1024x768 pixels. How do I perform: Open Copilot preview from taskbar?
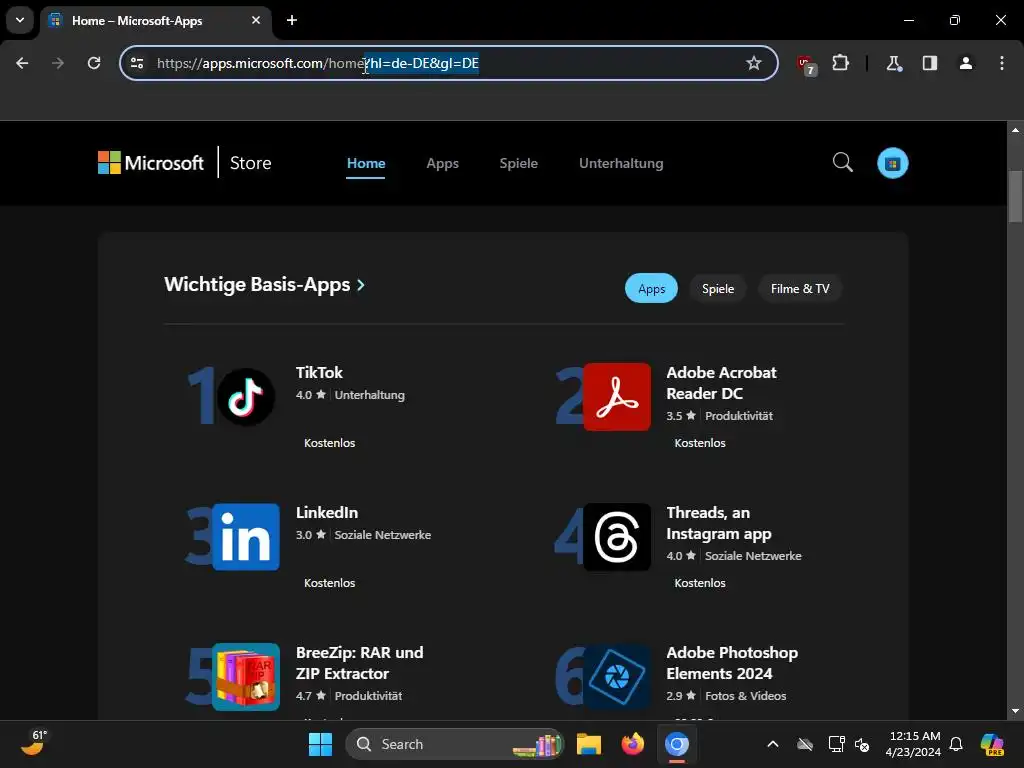pyautogui.click(x=992, y=744)
